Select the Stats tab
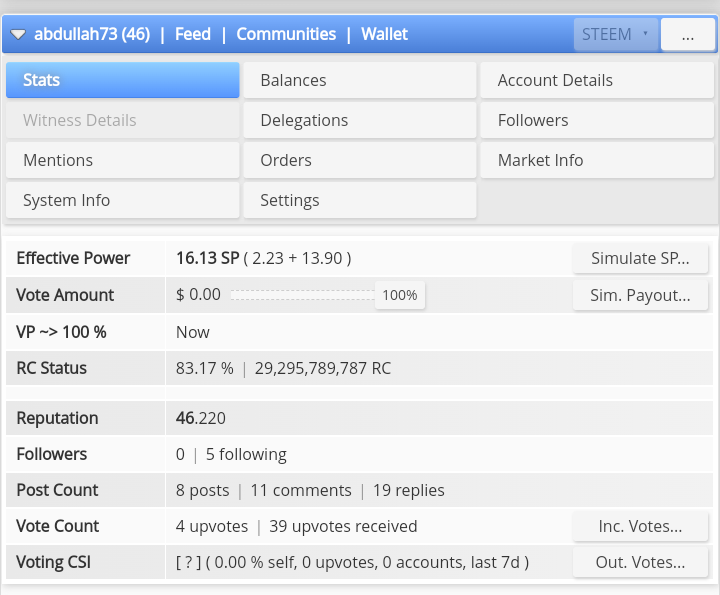Image resolution: width=720 pixels, height=595 pixels. click(x=123, y=80)
